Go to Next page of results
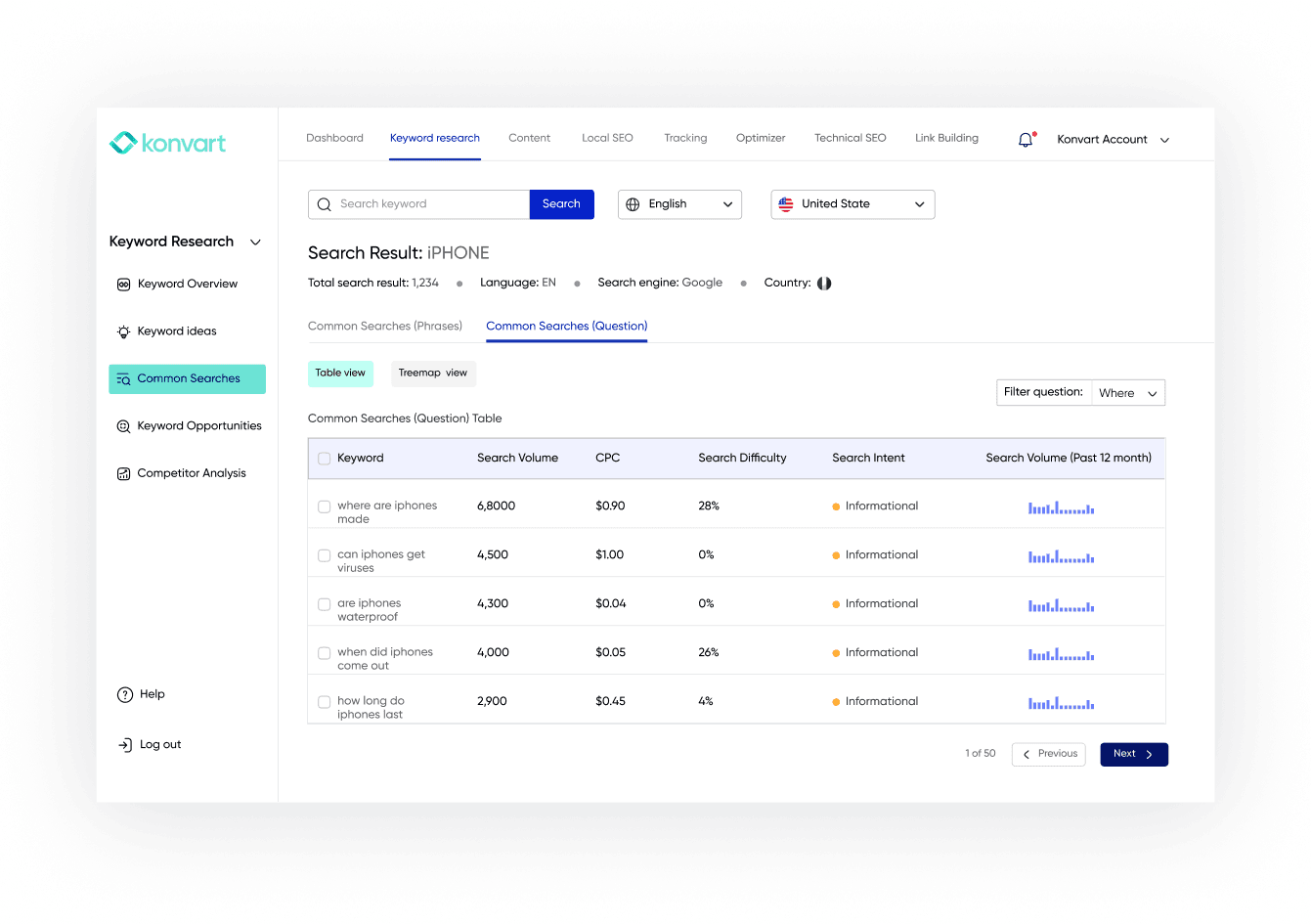Screen dimensions: 1311x924 (x=1133, y=754)
